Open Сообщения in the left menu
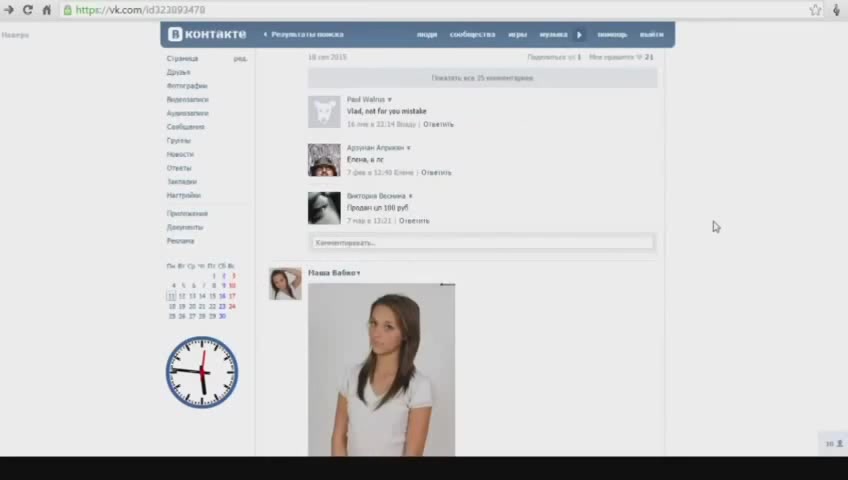This screenshot has width=848, height=480. (x=185, y=127)
